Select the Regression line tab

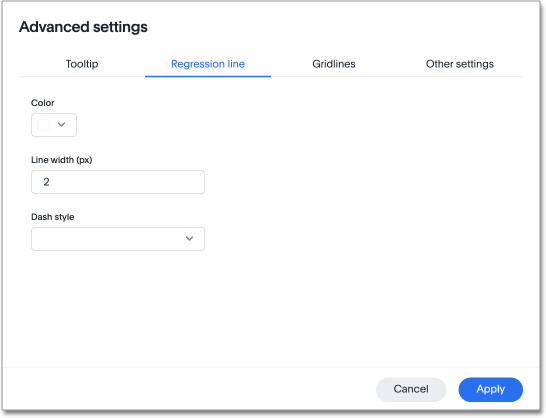click(208, 64)
